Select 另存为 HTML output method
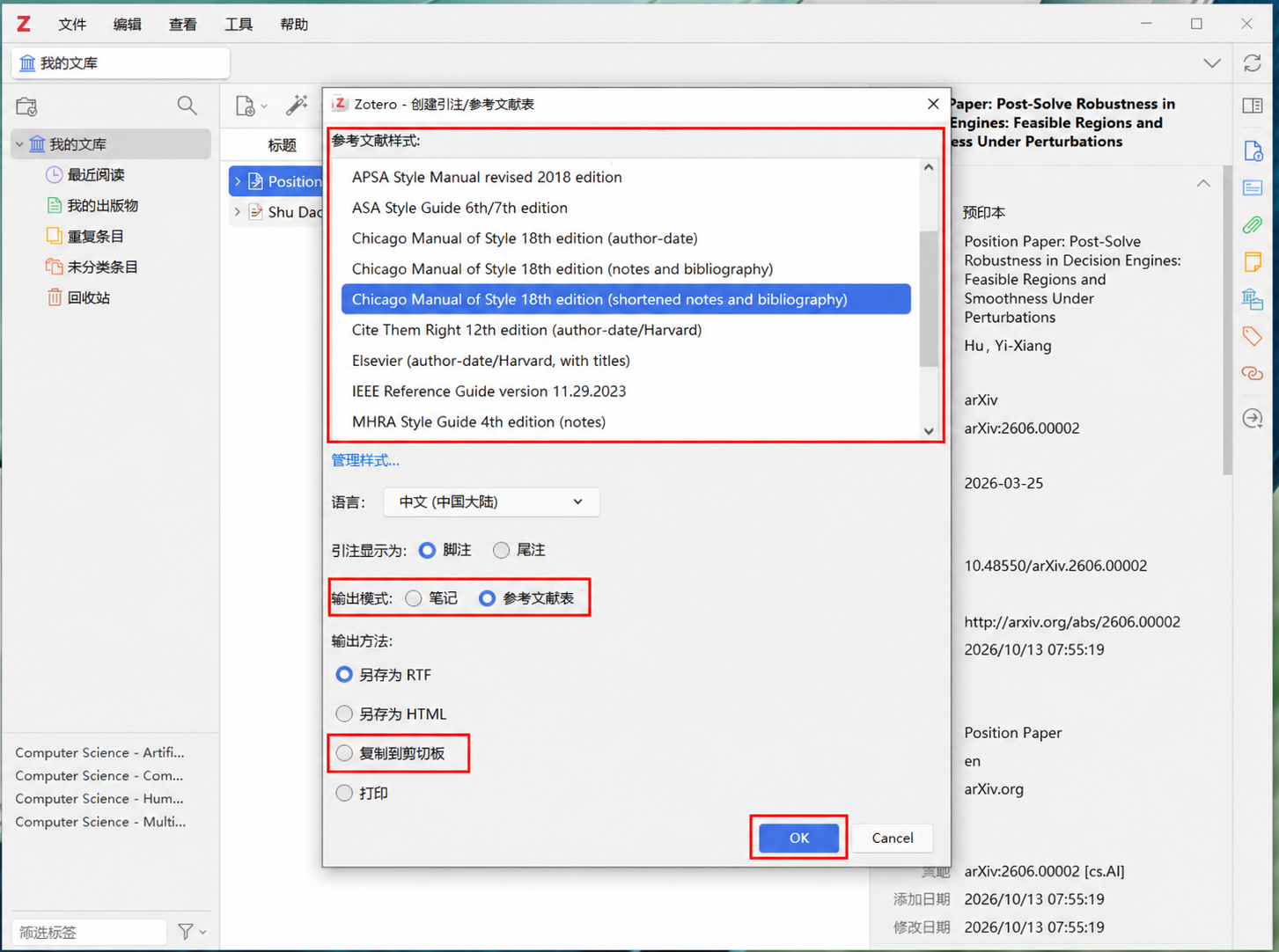The height and width of the screenshot is (952, 1279). pos(344,714)
